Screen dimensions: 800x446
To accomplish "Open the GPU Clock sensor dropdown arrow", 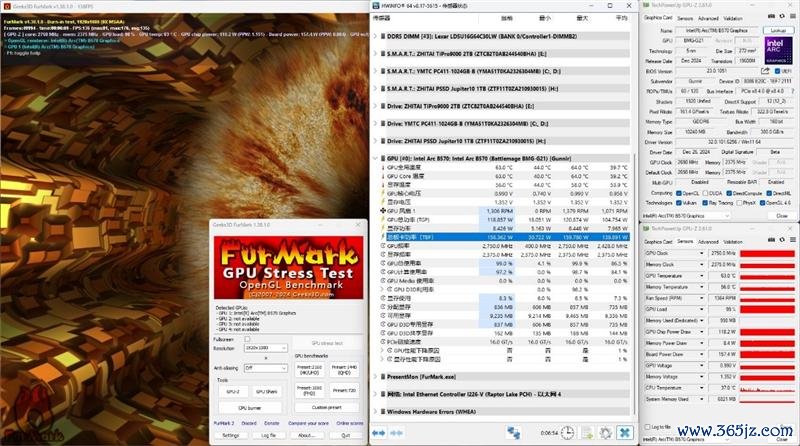I will click(702, 253).
